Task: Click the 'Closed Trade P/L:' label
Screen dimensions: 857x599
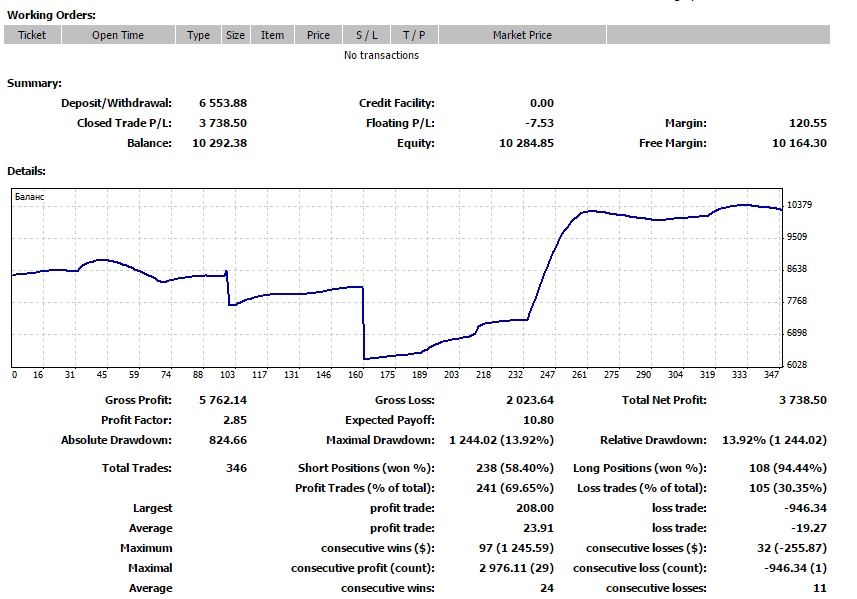Action: (124, 123)
